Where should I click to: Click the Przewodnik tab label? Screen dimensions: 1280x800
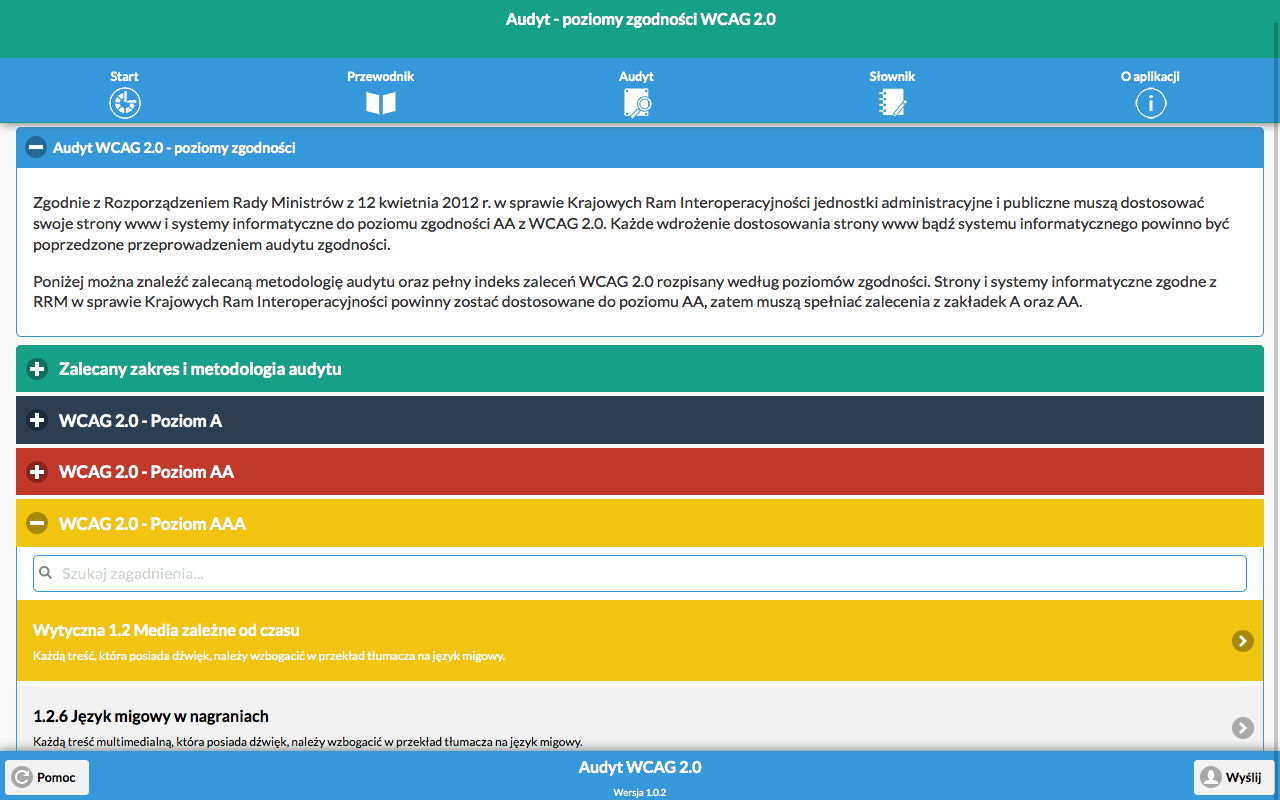[x=381, y=76]
